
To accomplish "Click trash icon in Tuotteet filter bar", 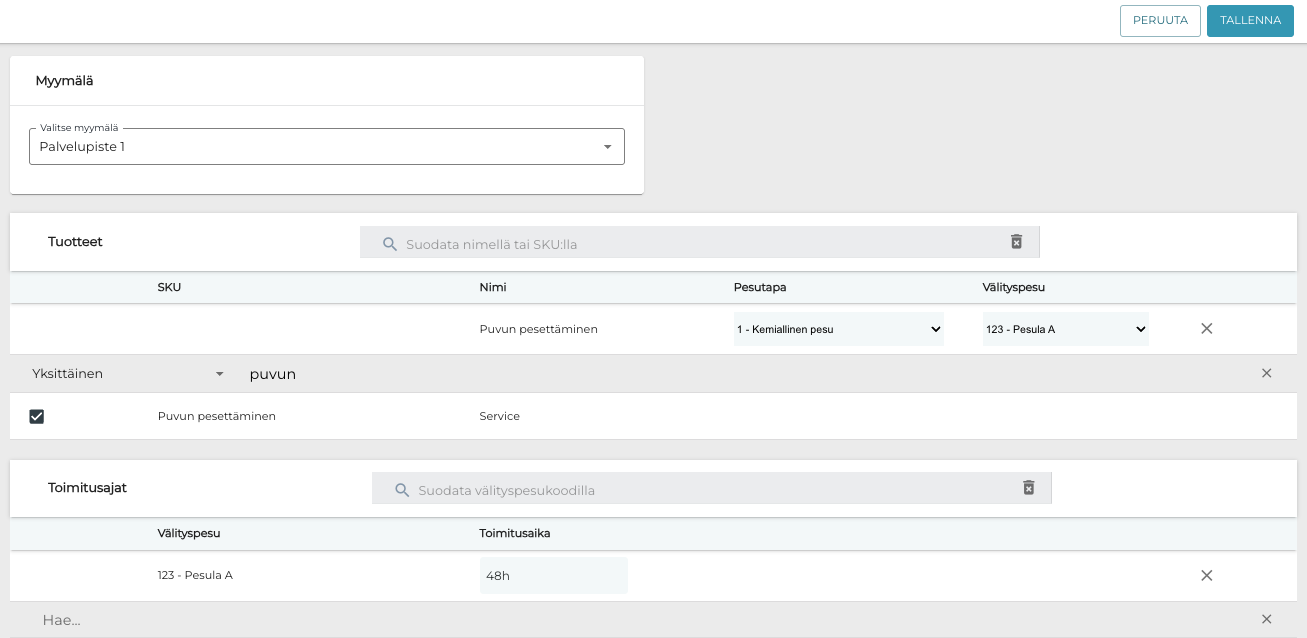I will click(1016, 242).
